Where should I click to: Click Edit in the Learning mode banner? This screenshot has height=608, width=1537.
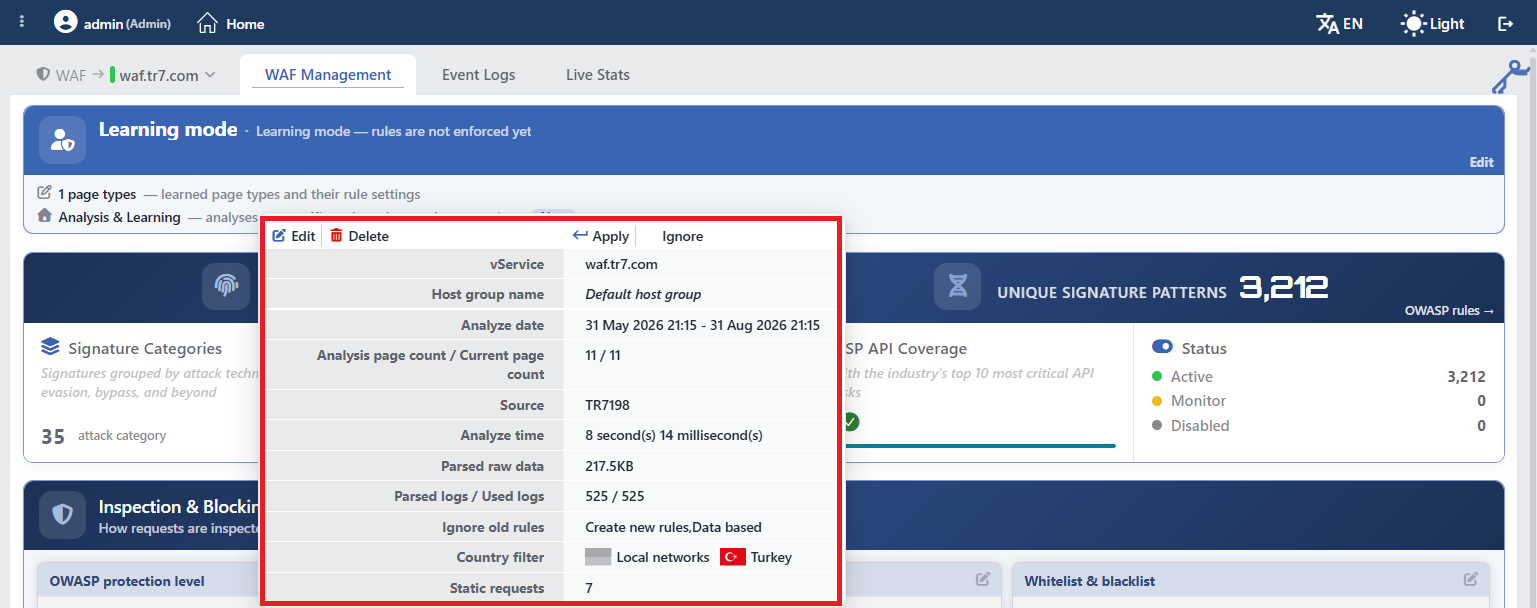point(1481,162)
